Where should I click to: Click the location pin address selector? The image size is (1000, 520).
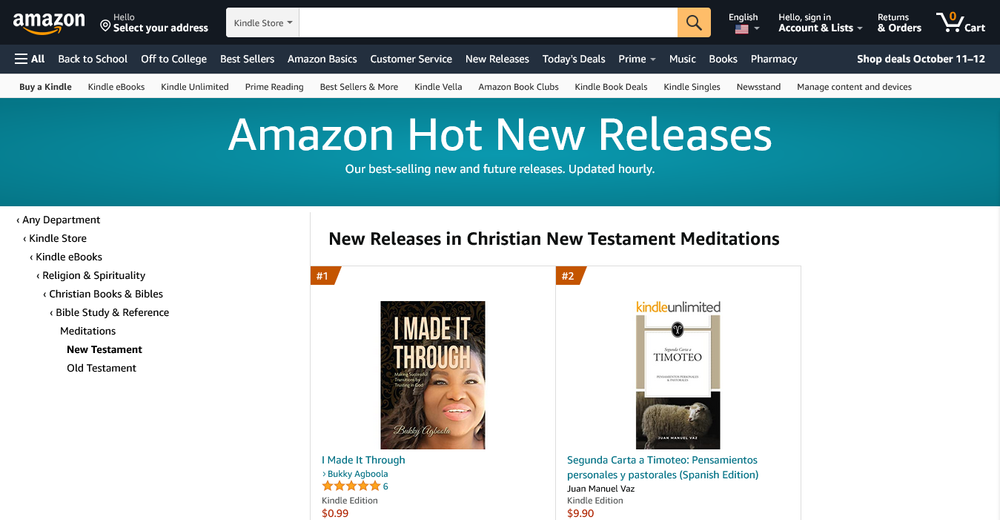[x=154, y=23]
